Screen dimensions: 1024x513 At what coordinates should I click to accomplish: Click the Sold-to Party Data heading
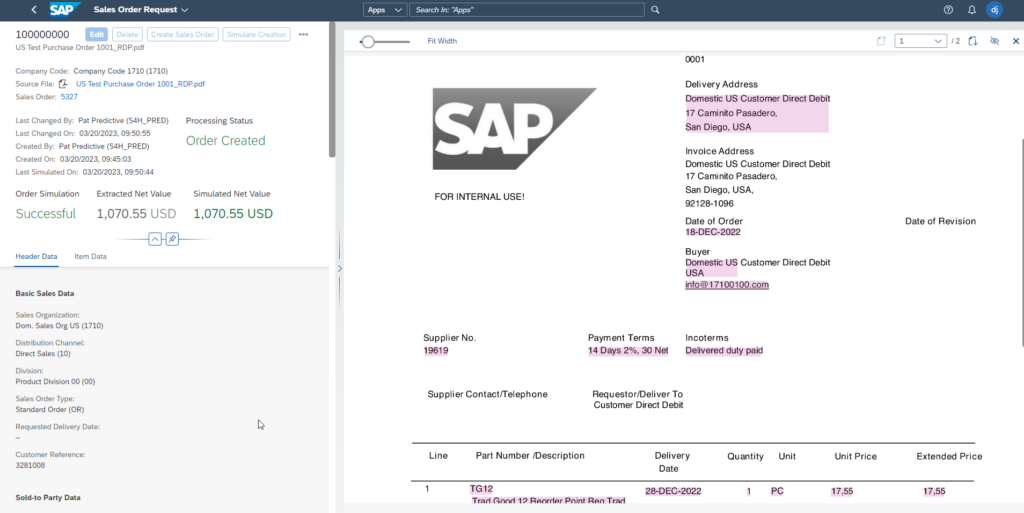tap(48, 497)
